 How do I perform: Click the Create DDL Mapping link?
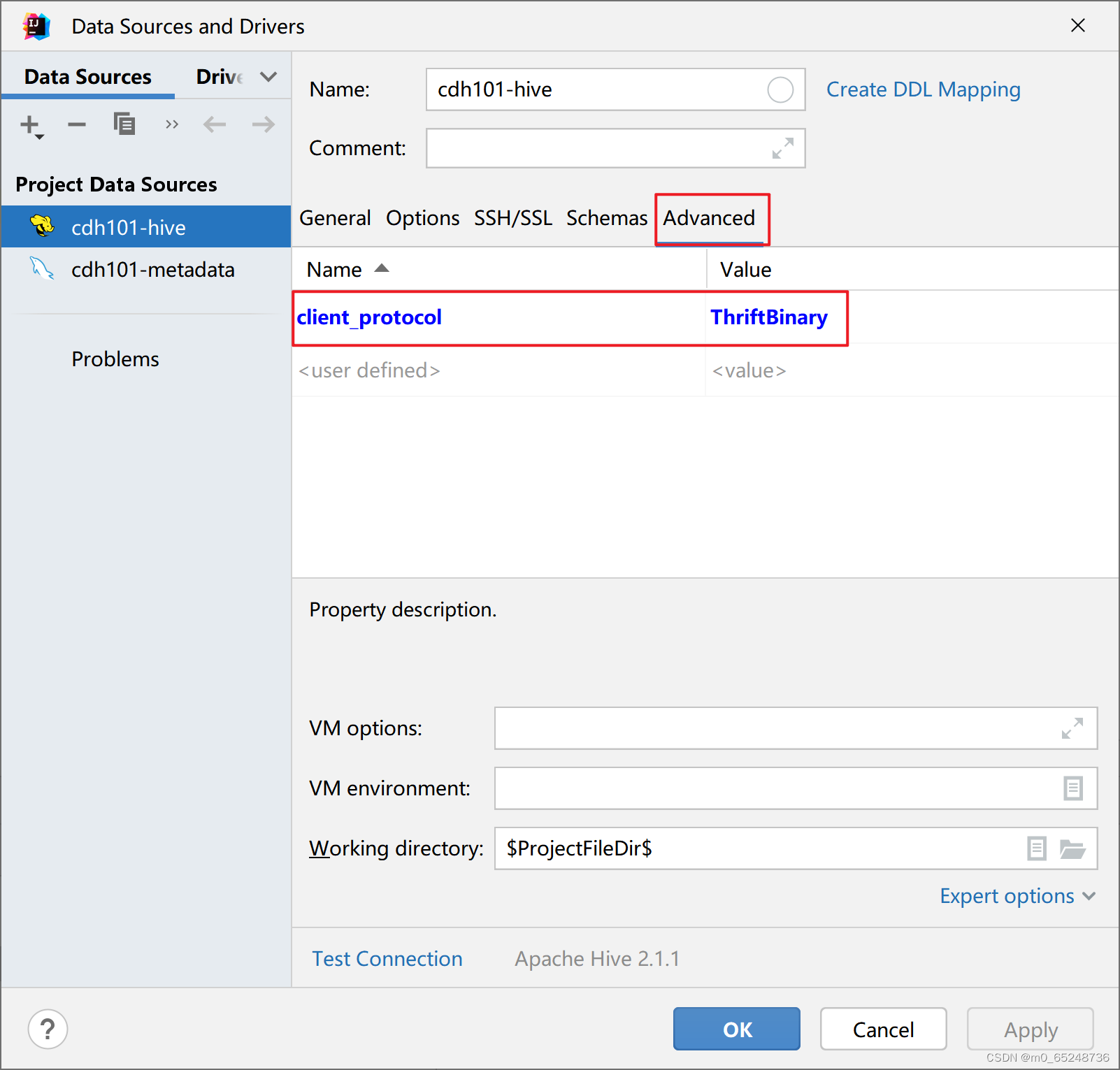924,89
